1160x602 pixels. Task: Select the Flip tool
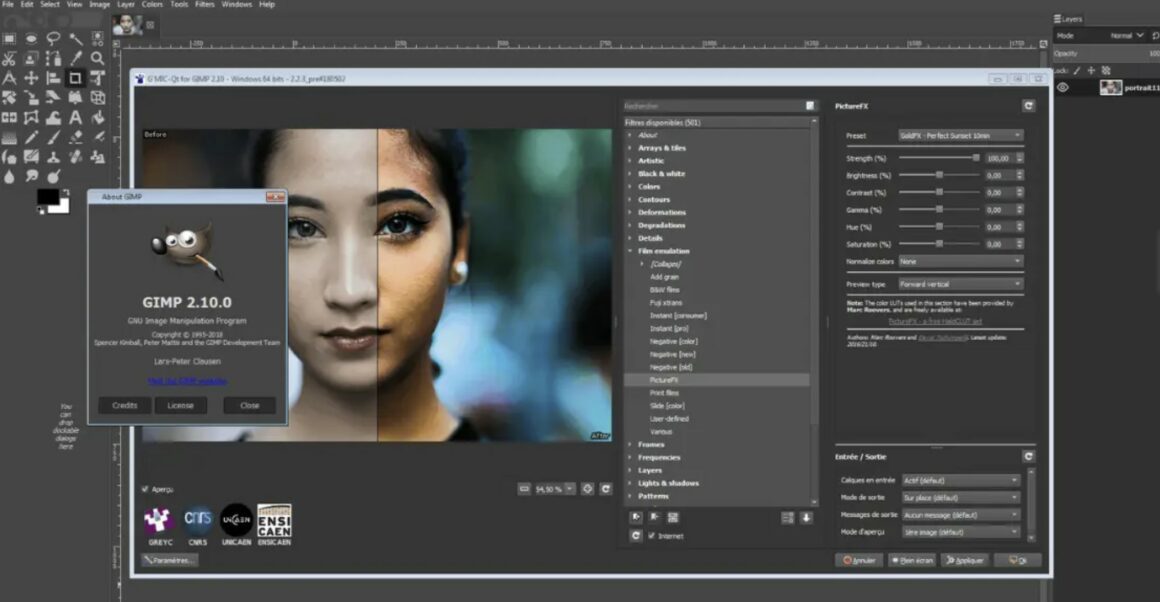9,118
